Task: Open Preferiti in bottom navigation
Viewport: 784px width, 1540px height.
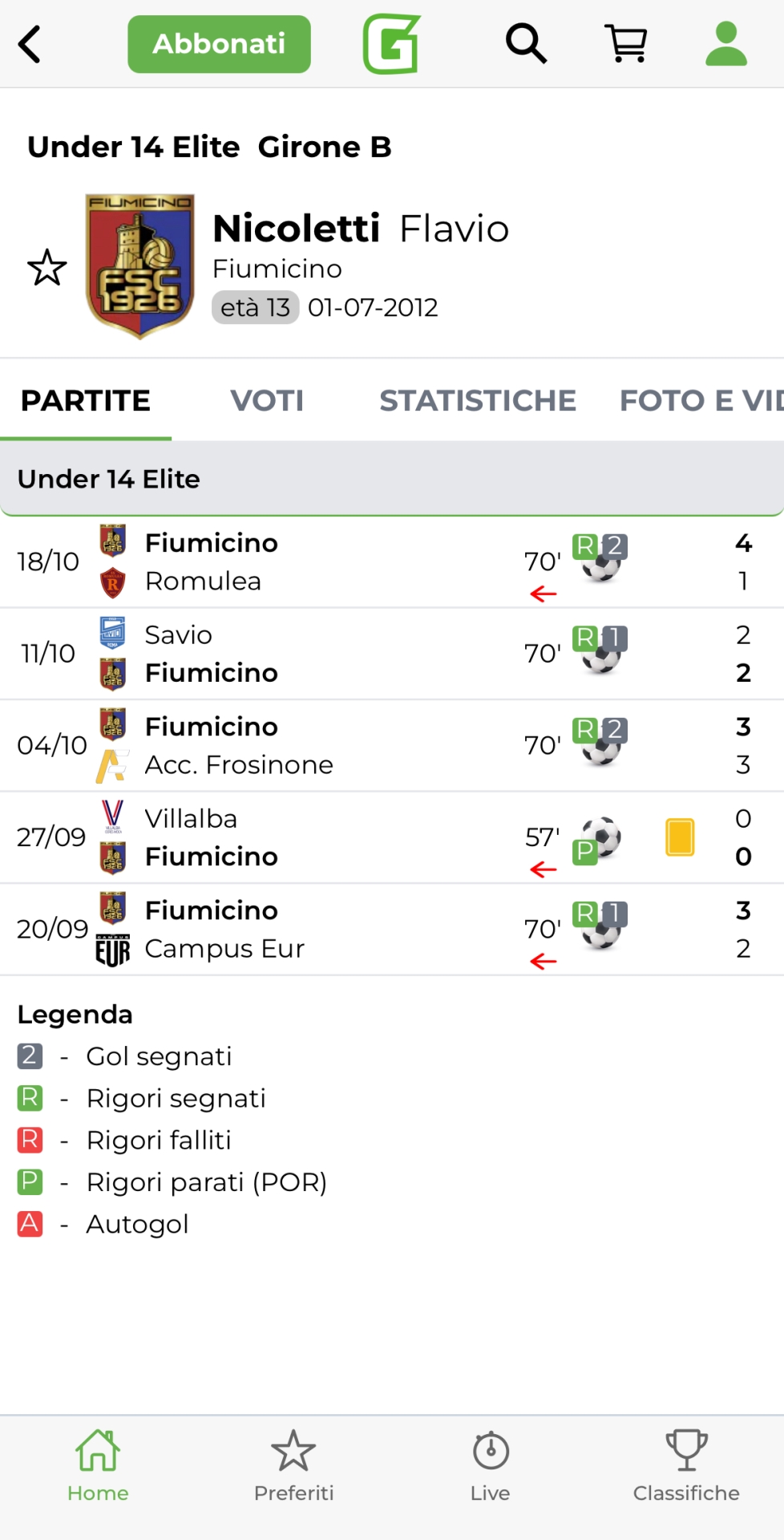Action: tap(293, 1465)
